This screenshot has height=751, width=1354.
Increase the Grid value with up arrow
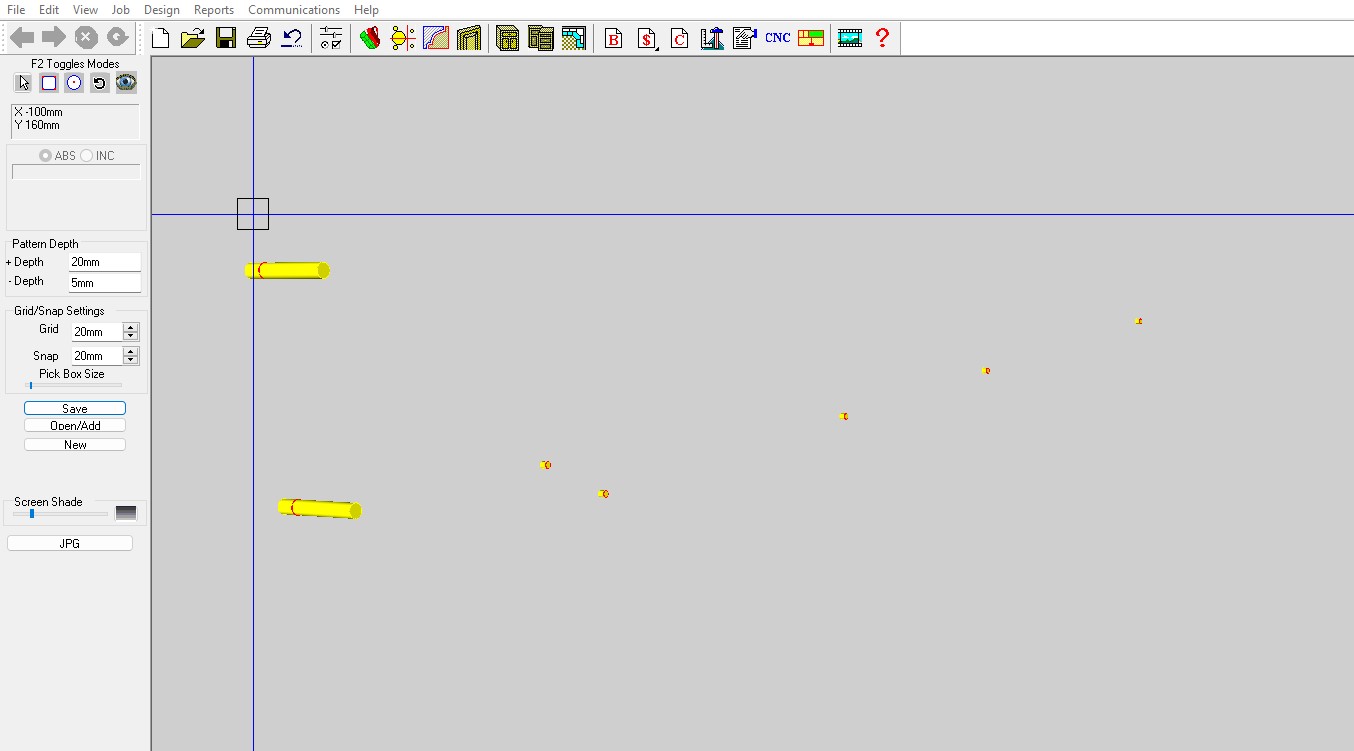coord(130,327)
